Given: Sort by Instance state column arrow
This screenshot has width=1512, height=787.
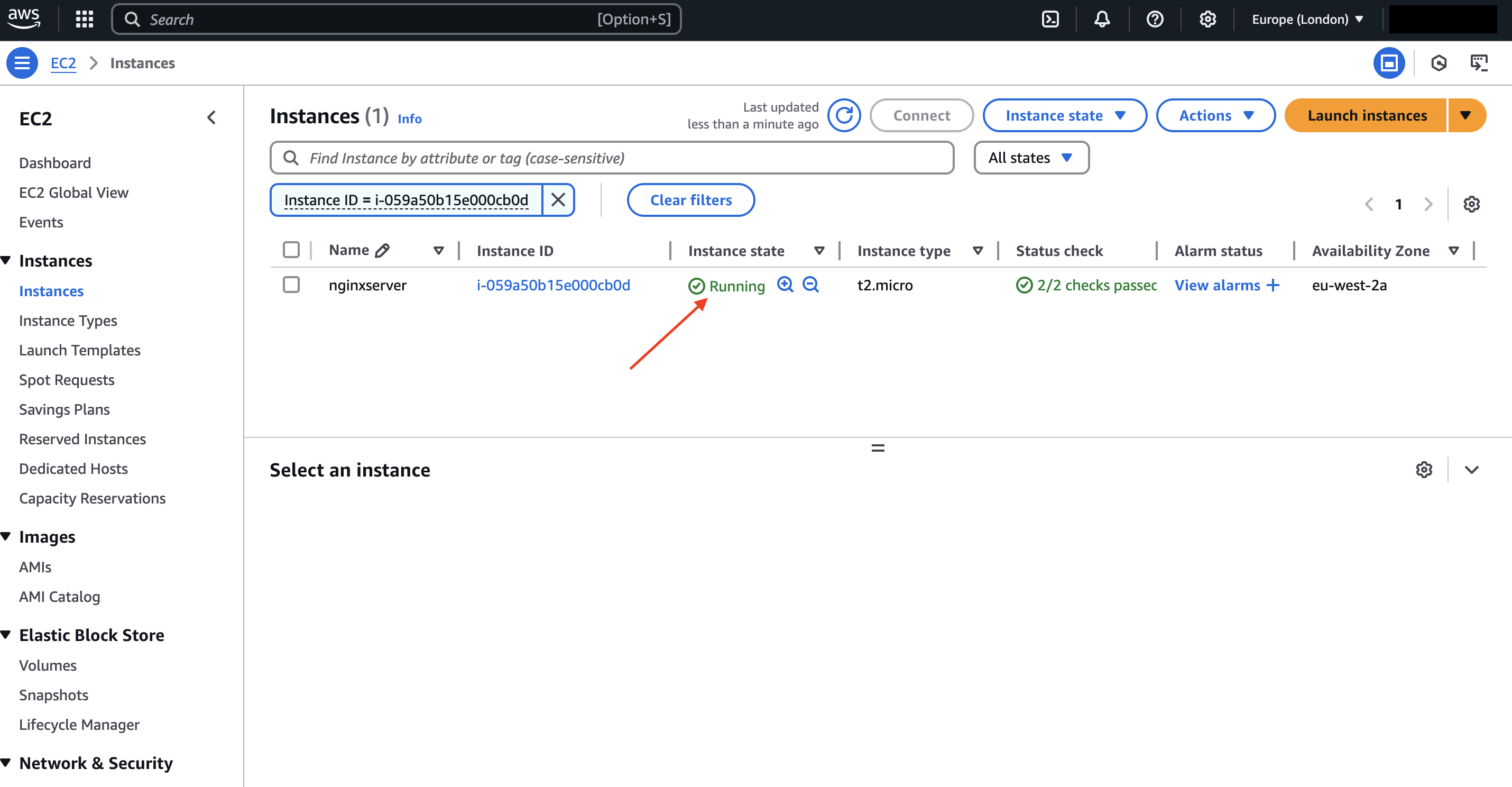Looking at the screenshot, I should [x=819, y=251].
